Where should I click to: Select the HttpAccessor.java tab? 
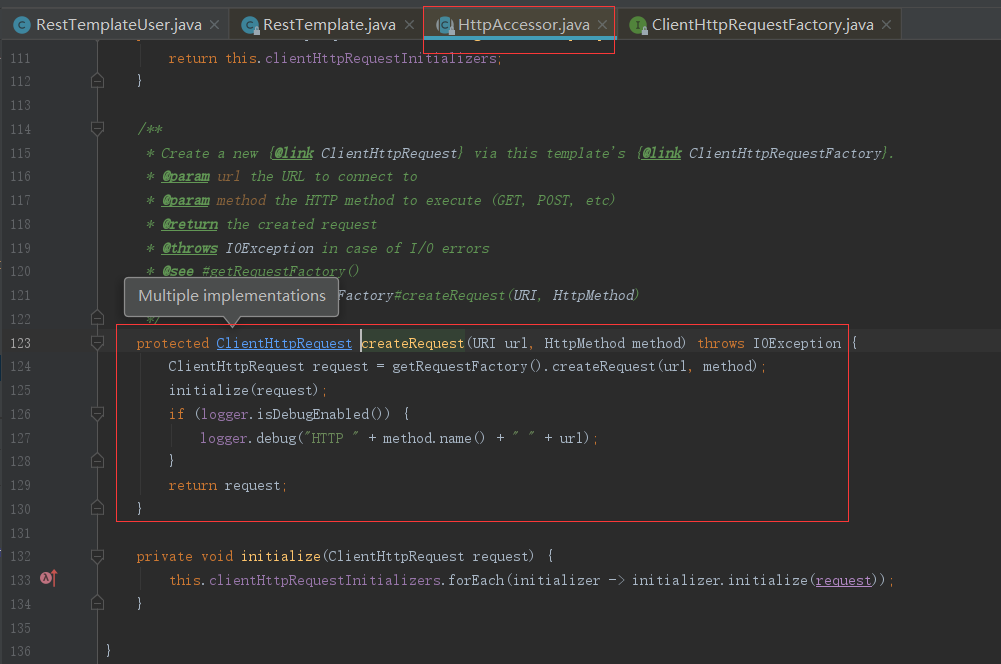[x=523, y=25]
